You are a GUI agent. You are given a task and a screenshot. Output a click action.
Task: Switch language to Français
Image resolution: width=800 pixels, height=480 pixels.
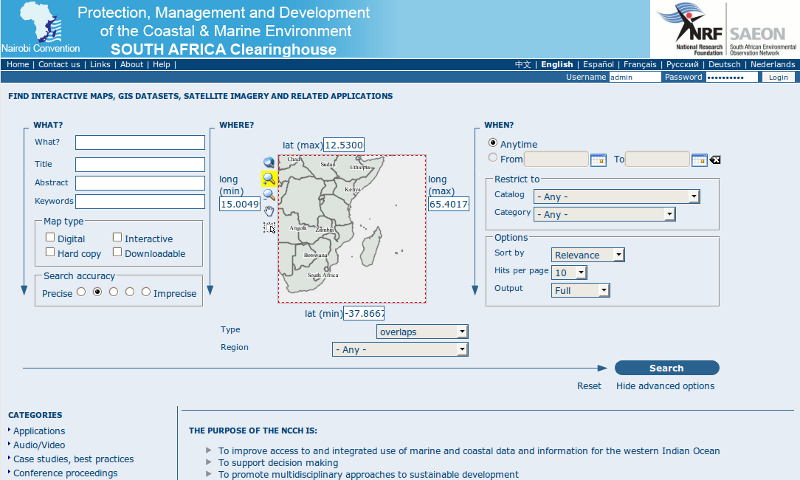pos(640,64)
